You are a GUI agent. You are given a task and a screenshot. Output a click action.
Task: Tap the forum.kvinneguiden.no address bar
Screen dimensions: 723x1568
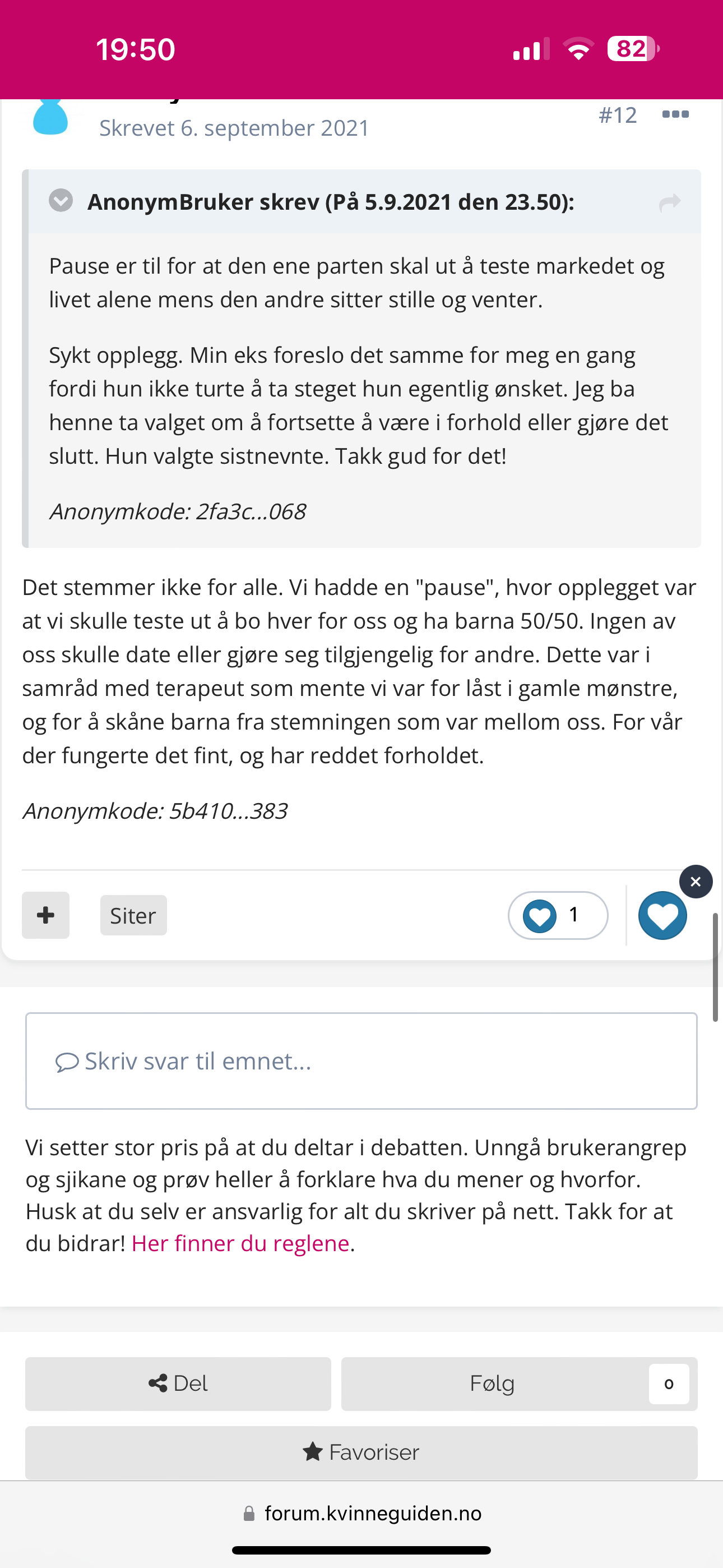click(361, 1513)
